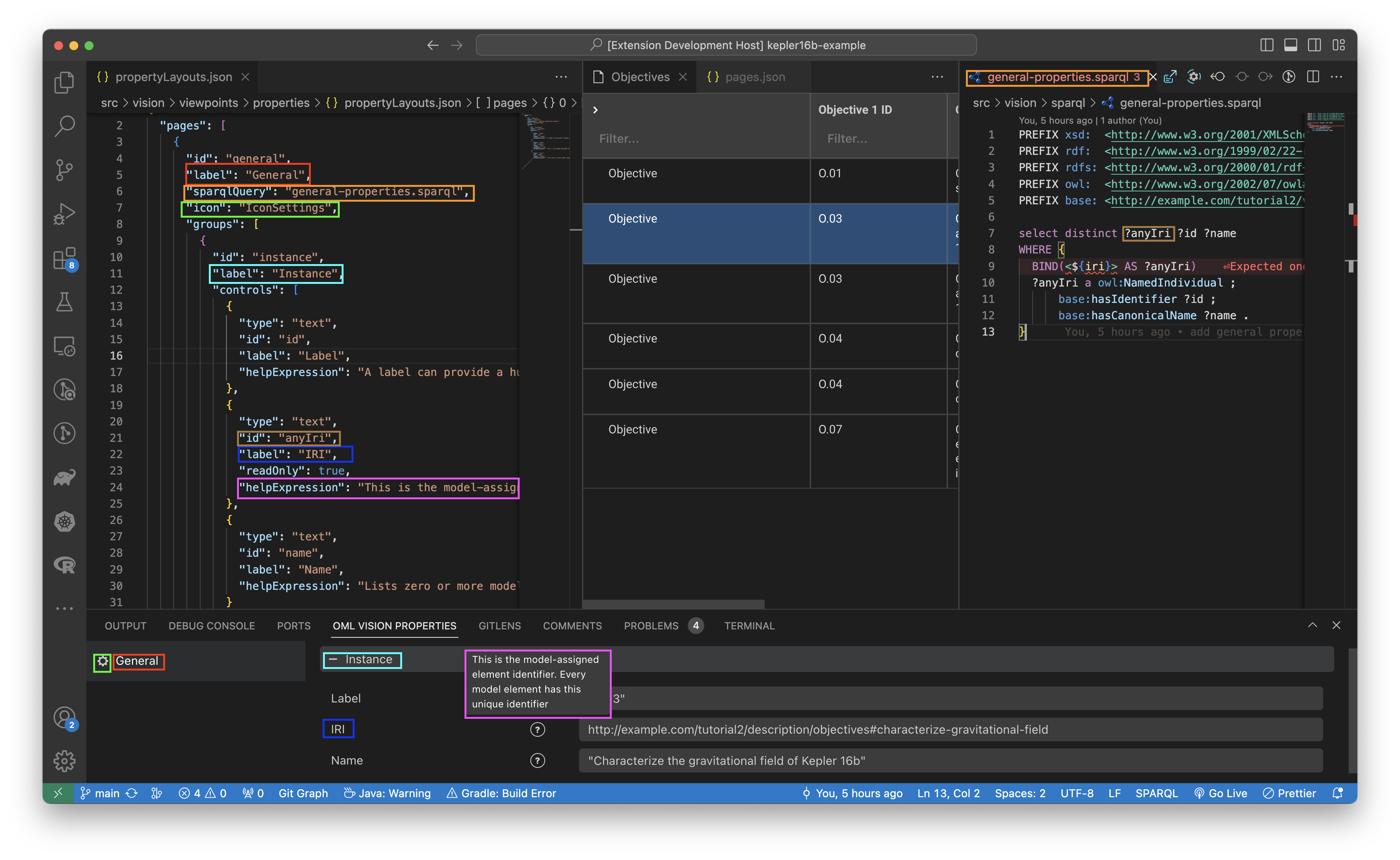Switch to the propertyLayouts.json tab
The height and width of the screenshot is (860, 1400).
click(173, 77)
